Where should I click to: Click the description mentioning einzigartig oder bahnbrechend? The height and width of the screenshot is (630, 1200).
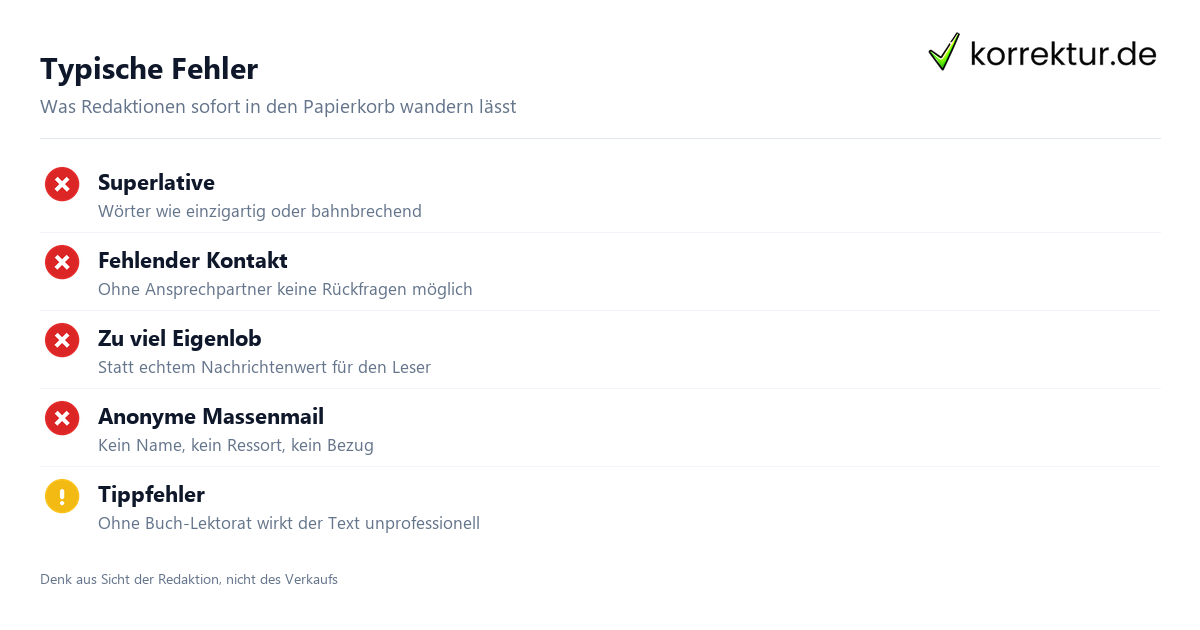tap(260, 211)
